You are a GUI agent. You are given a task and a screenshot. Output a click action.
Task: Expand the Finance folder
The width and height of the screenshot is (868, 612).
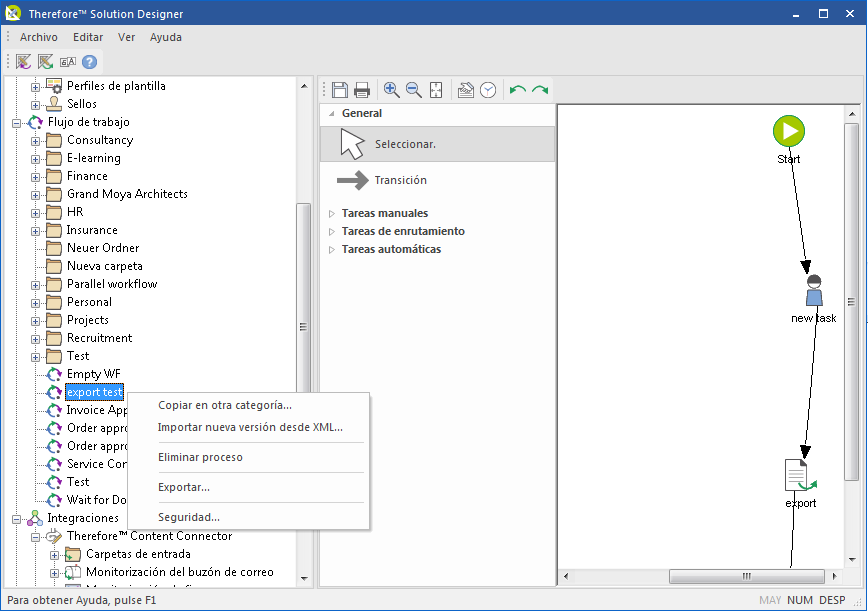click(x=35, y=177)
